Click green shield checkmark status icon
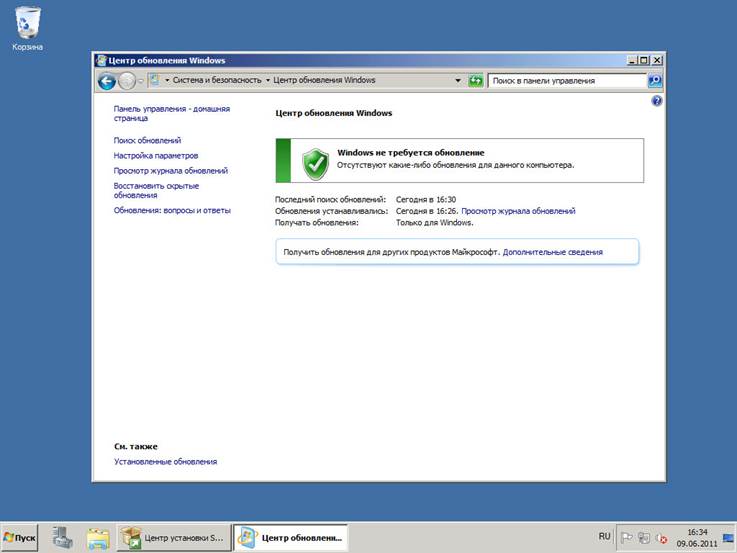 (315, 164)
